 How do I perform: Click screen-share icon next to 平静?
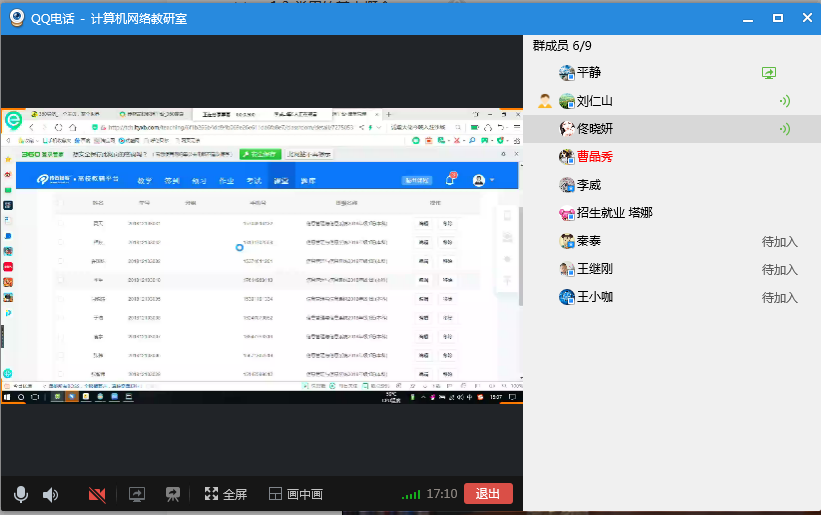point(768,73)
